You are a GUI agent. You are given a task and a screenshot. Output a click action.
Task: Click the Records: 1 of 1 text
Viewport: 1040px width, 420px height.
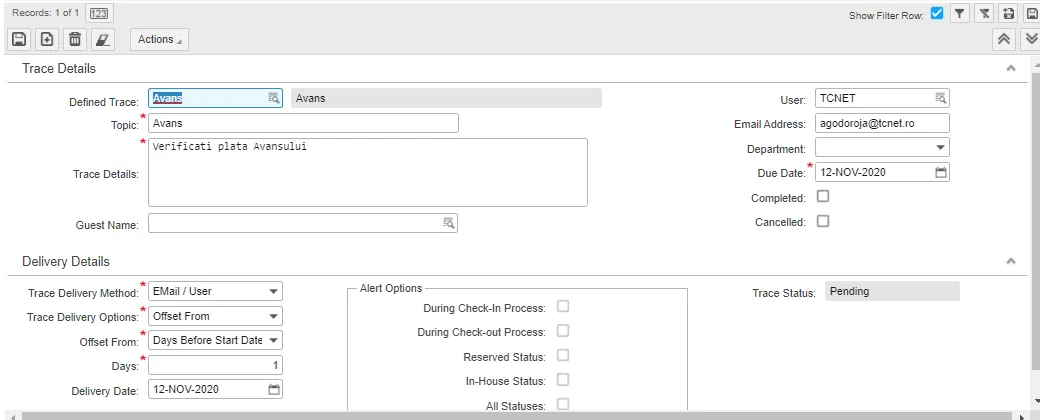[46, 13]
